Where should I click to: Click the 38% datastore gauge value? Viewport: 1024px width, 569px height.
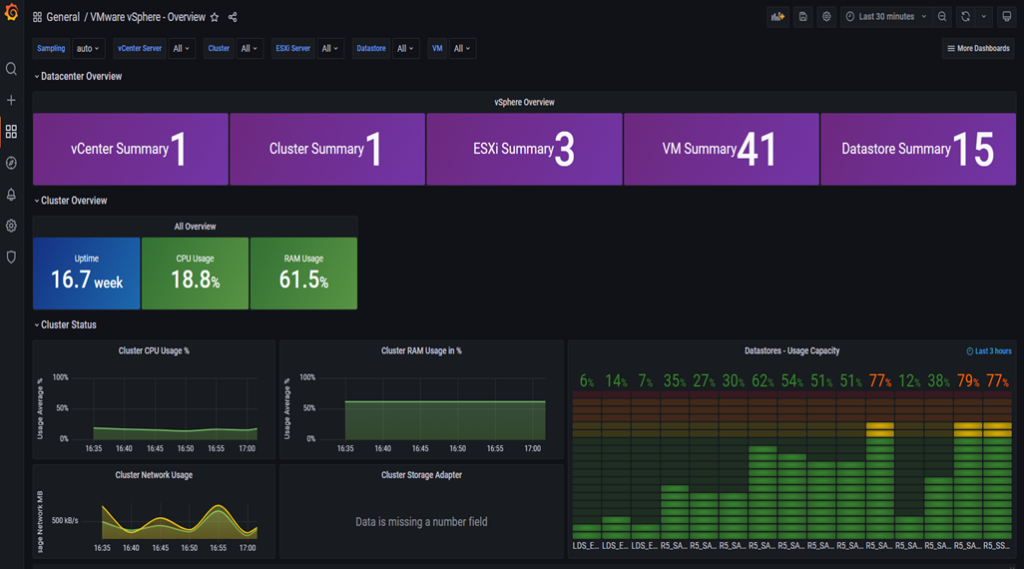(938, 381)
